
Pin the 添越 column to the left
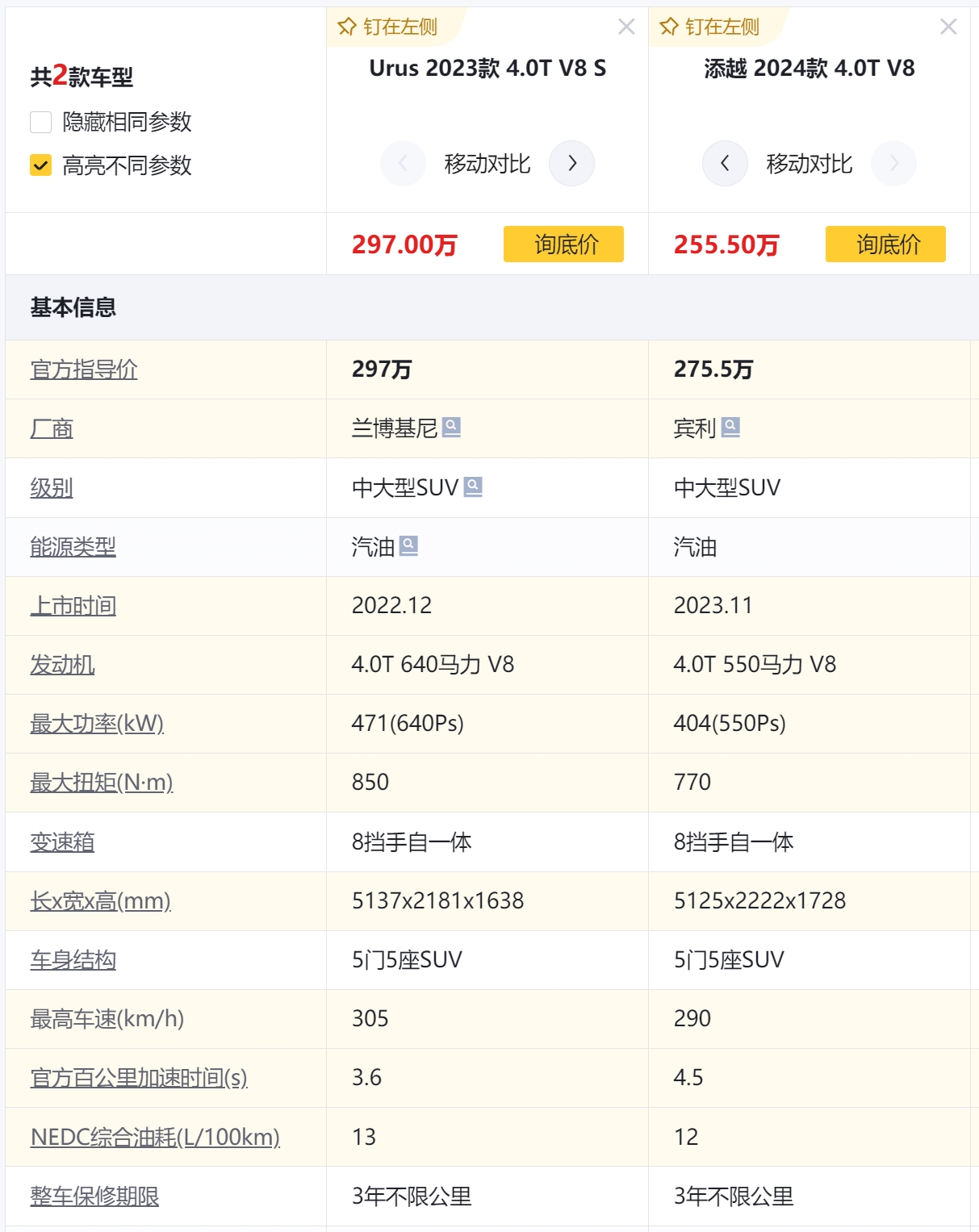710,27
